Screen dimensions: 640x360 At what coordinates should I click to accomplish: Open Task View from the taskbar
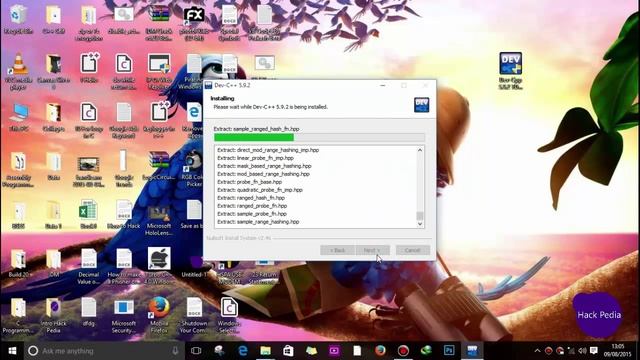[x=196, y=351]
